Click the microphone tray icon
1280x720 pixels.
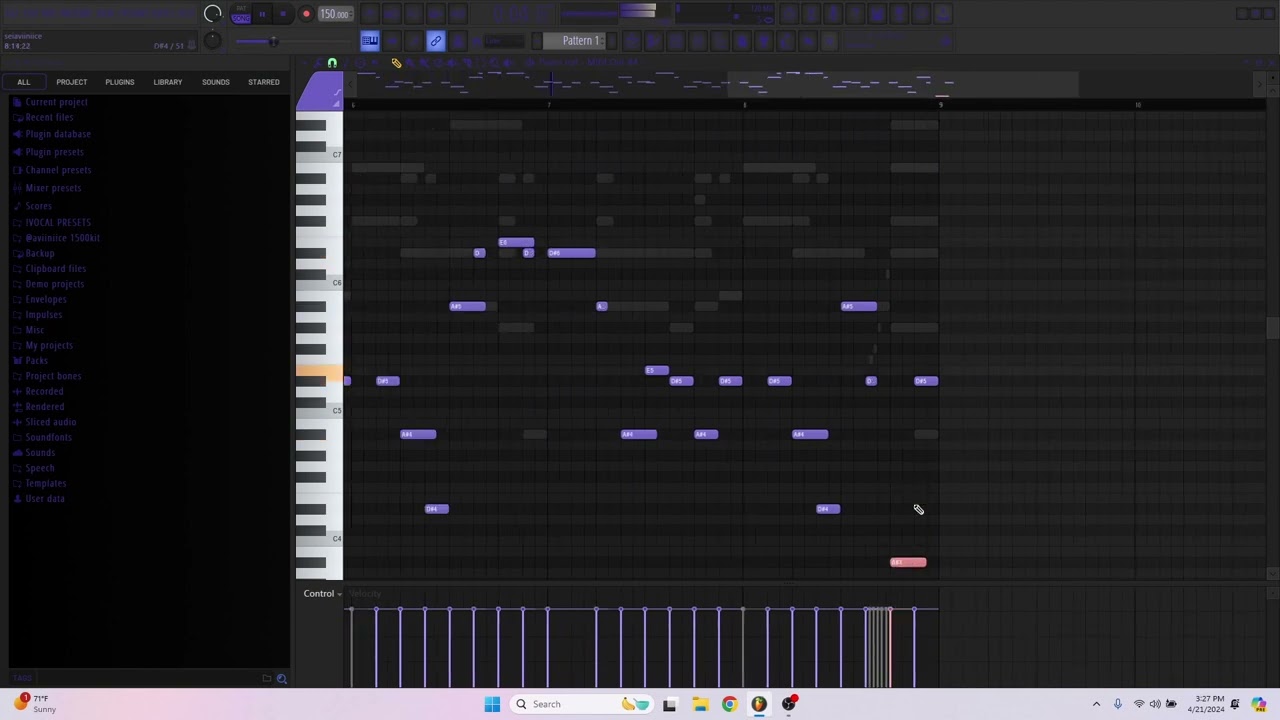[1117, 704]
